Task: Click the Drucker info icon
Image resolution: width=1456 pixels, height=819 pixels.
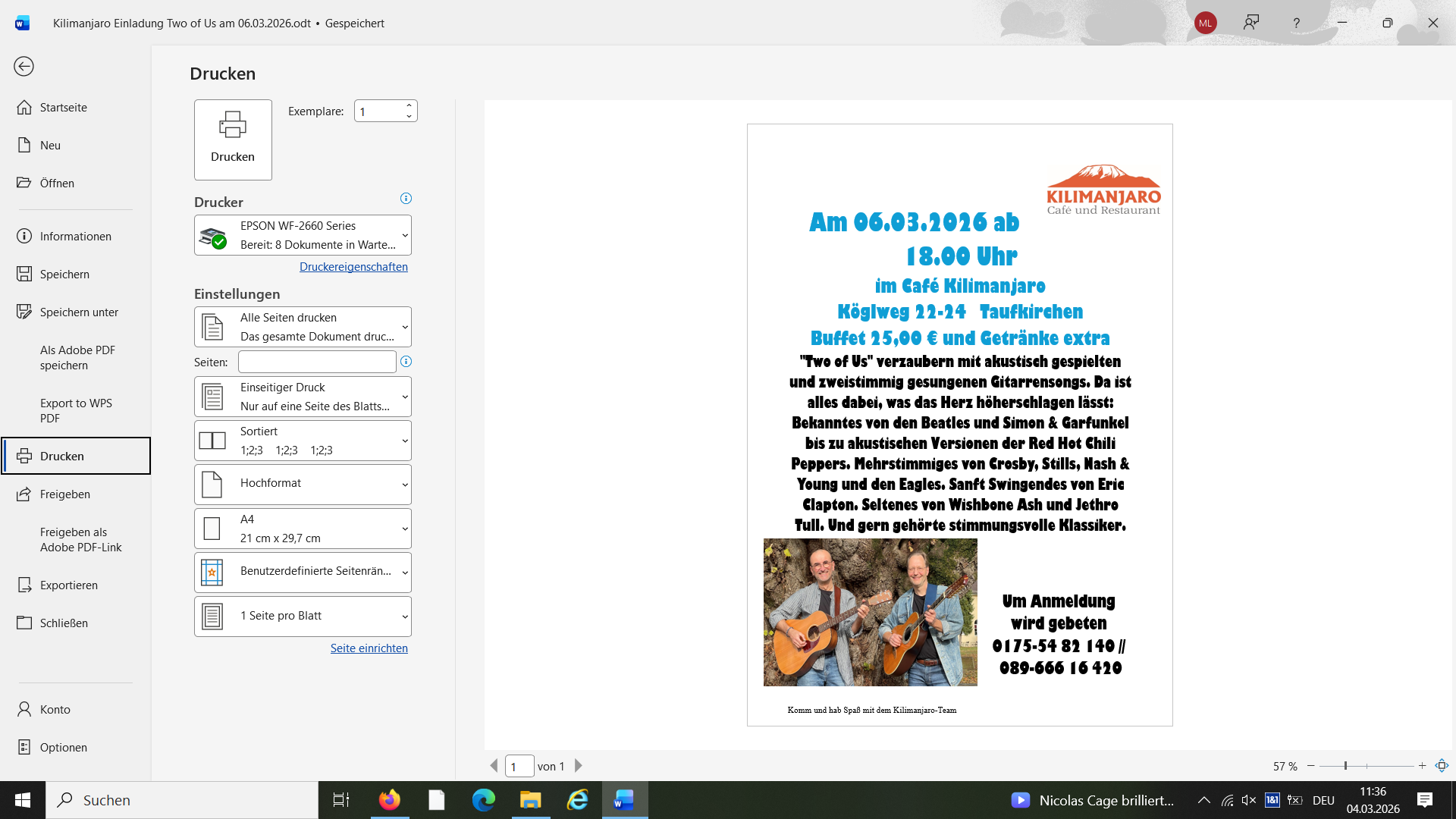Action: tap(406, 199)
